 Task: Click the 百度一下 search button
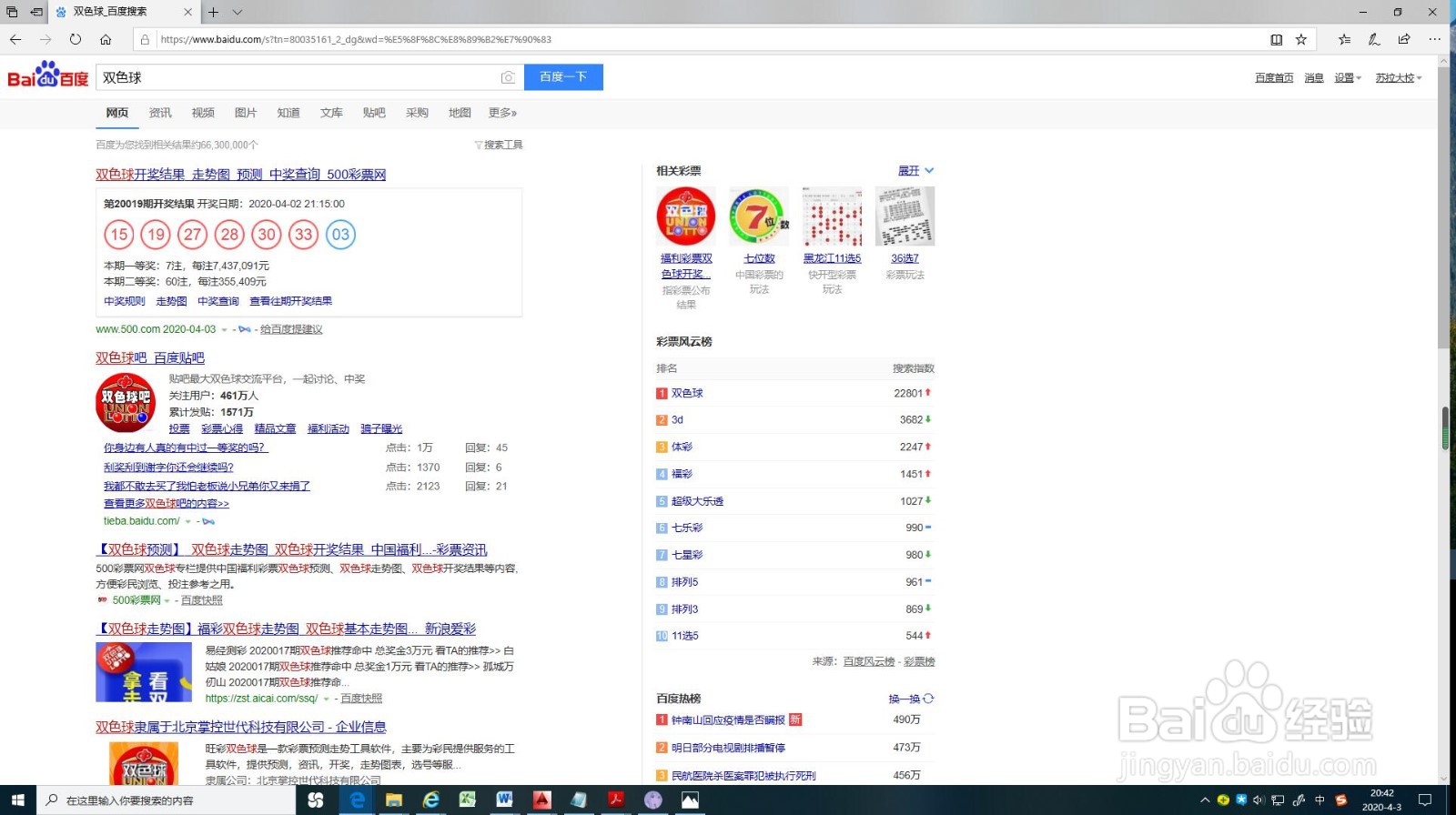[x=563, y=77]
